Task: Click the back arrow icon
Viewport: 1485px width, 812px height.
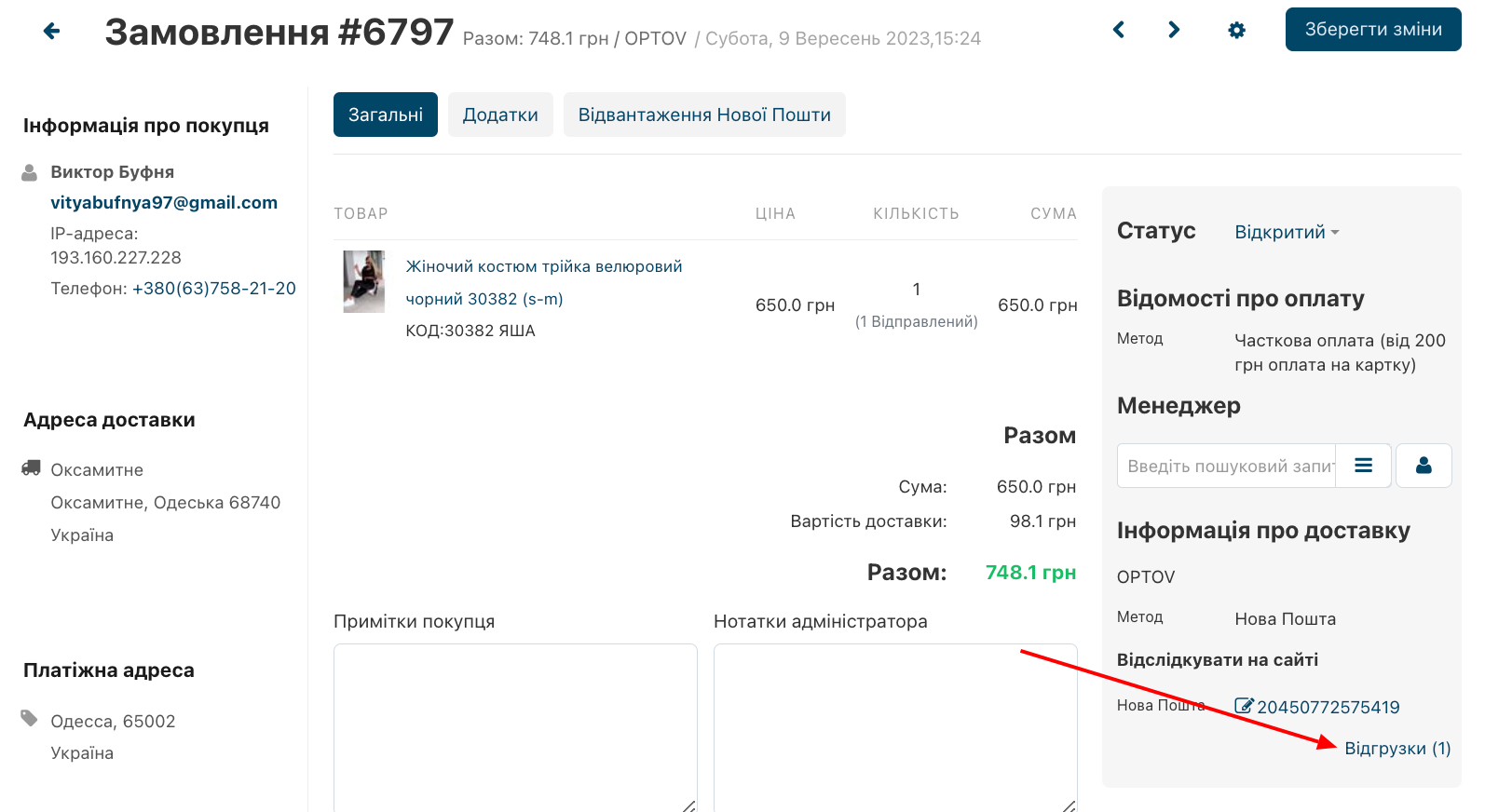Action: (52, 31)
